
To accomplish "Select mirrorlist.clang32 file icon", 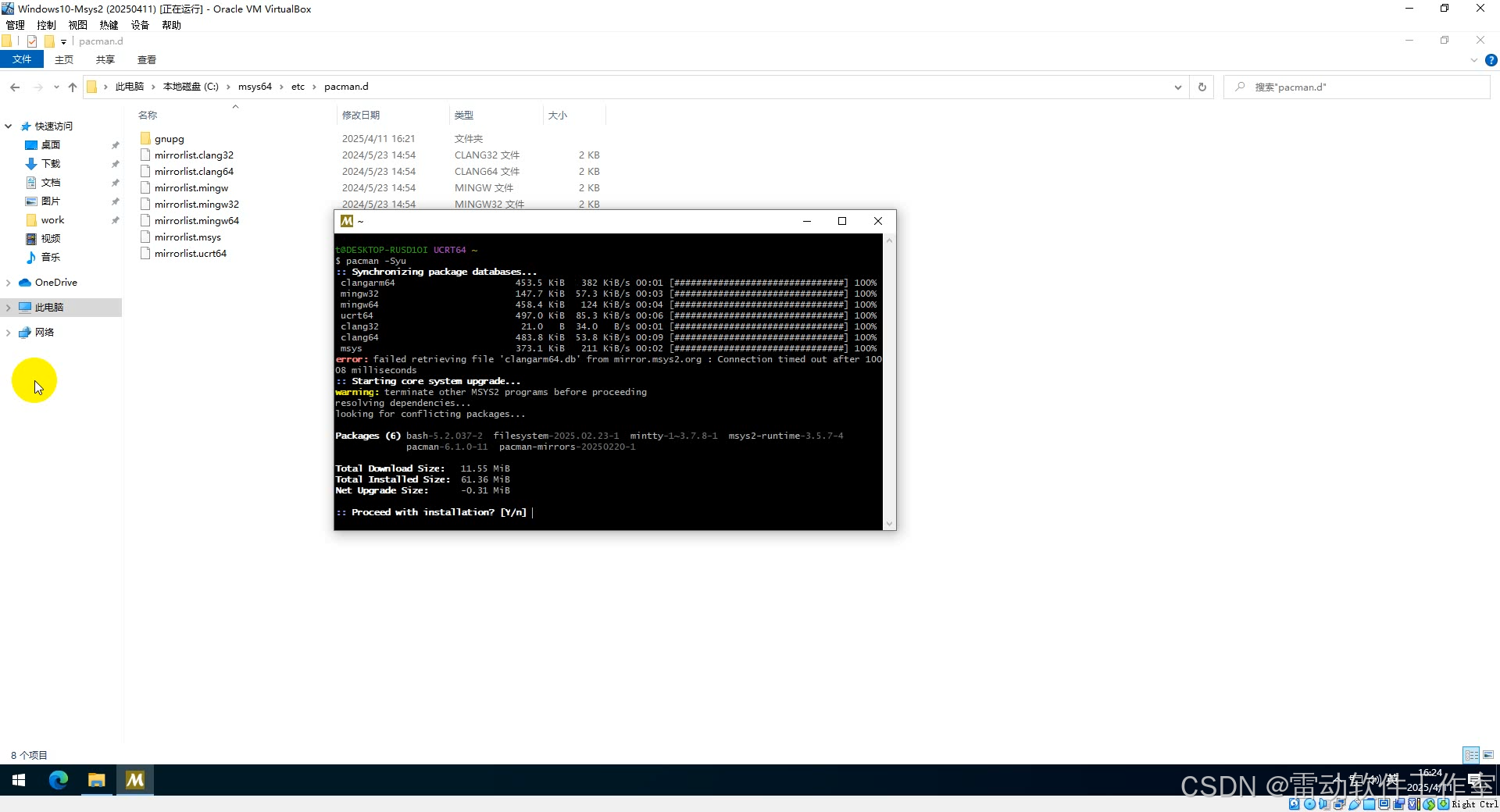I will (145, 155).
